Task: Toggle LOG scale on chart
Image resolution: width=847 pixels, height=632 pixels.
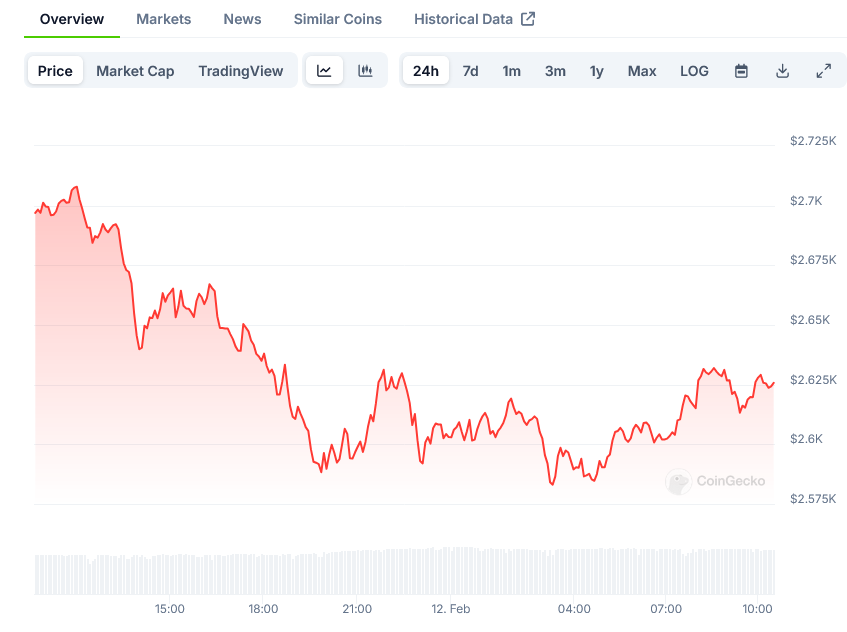Action: (694, 71)
